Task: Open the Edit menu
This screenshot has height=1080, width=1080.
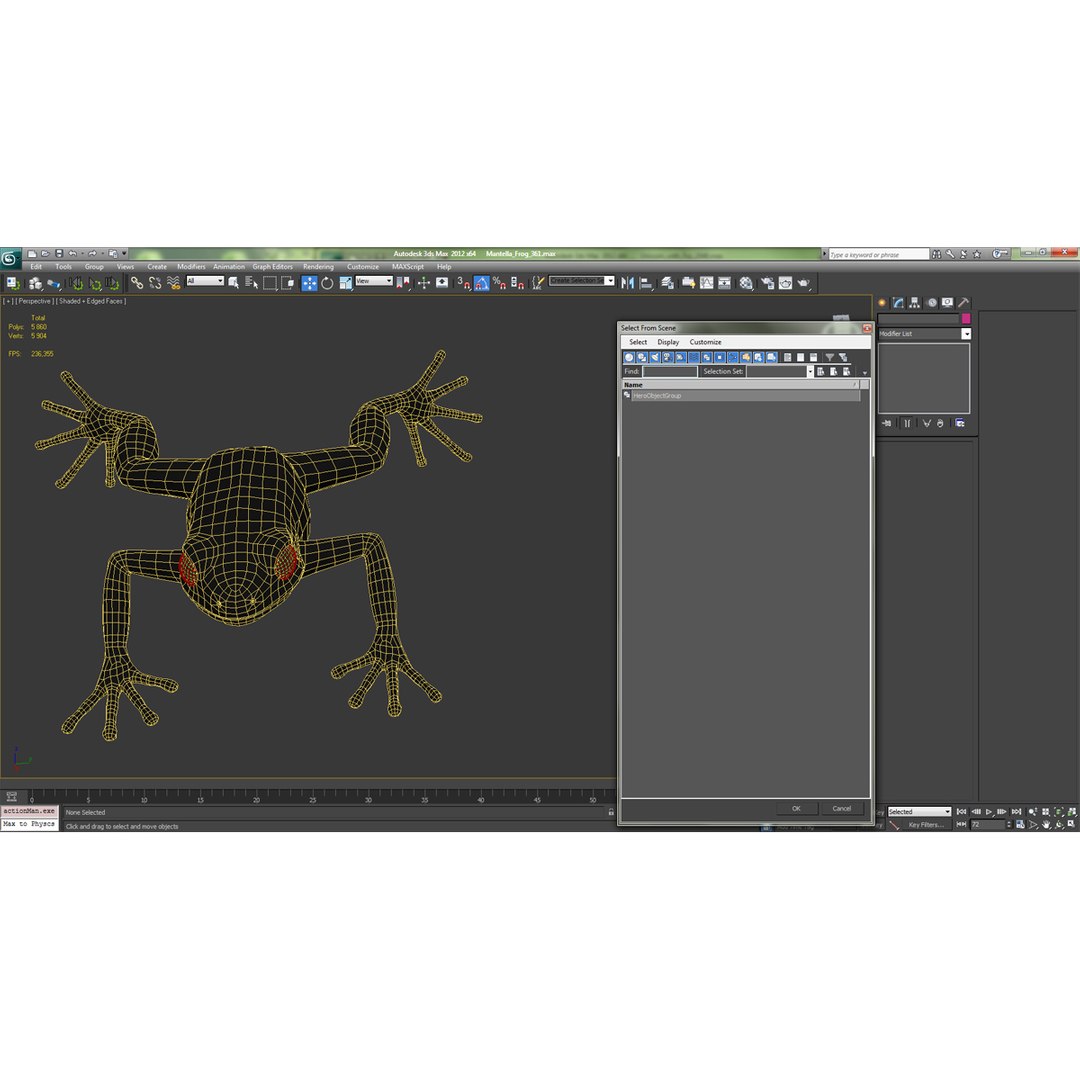Action: coord(36,267)
